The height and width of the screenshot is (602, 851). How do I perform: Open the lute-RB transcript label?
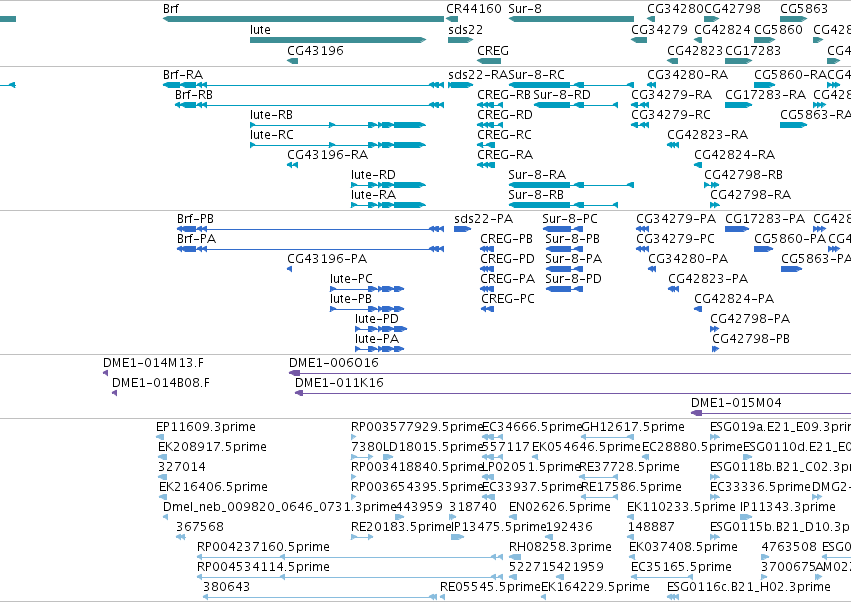(271, 115)
